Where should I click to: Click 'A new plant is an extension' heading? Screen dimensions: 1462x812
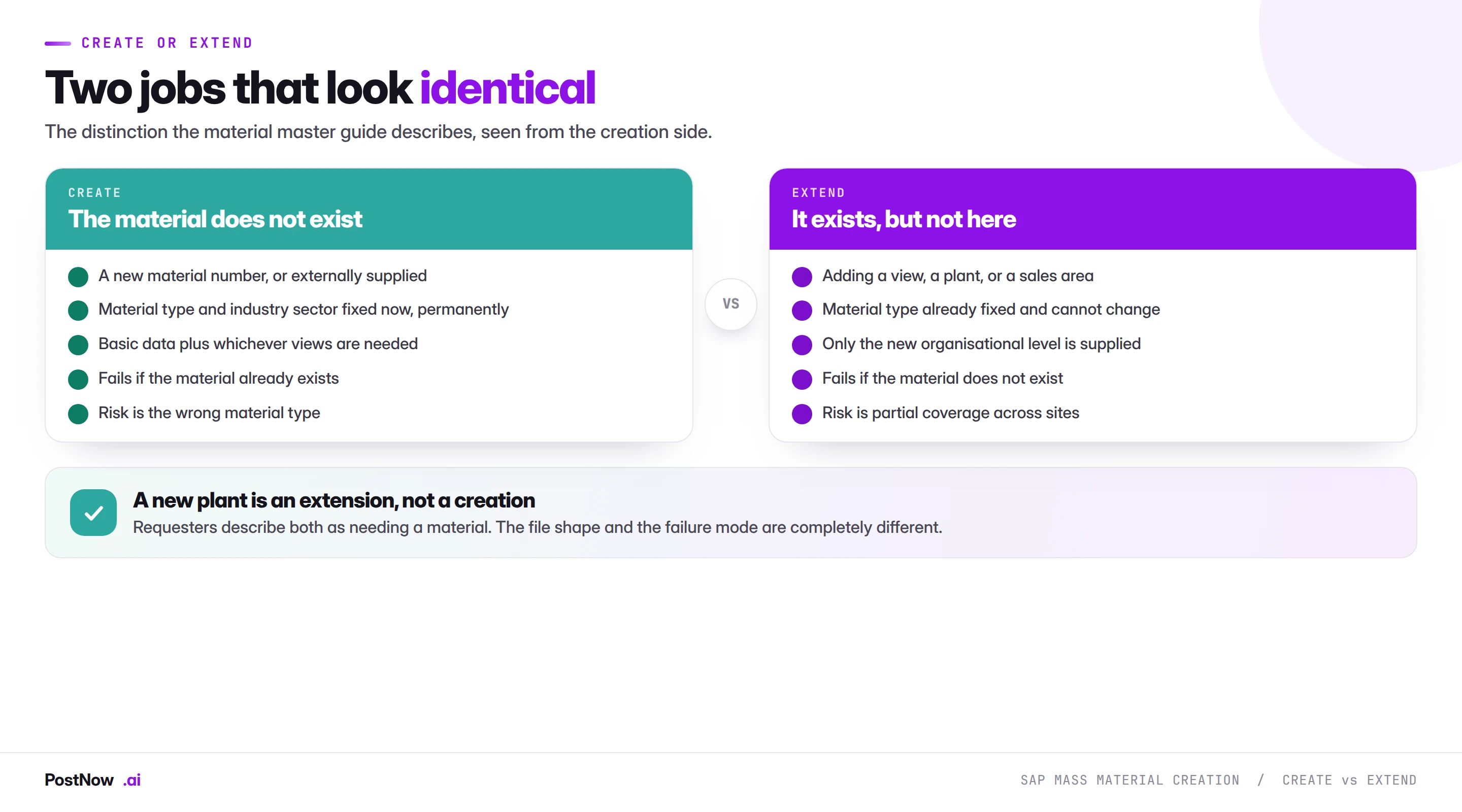[334, 500]
